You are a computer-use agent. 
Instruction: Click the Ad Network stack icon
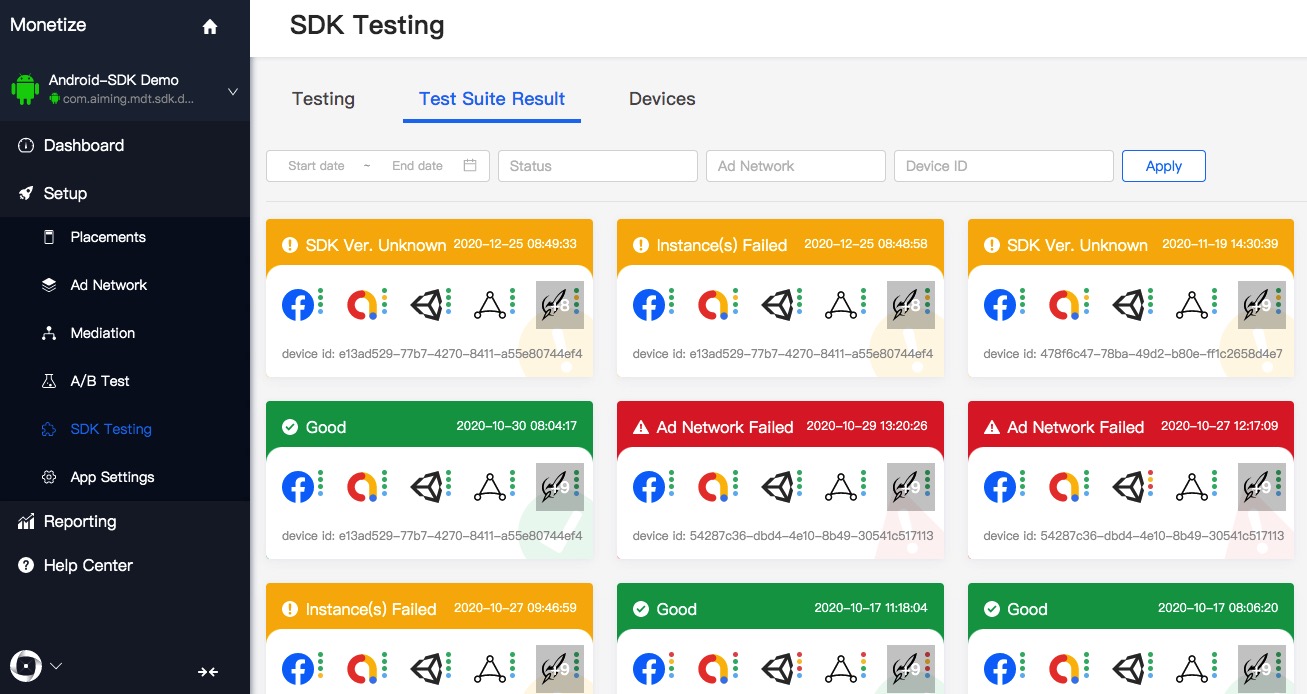(49, 285)
